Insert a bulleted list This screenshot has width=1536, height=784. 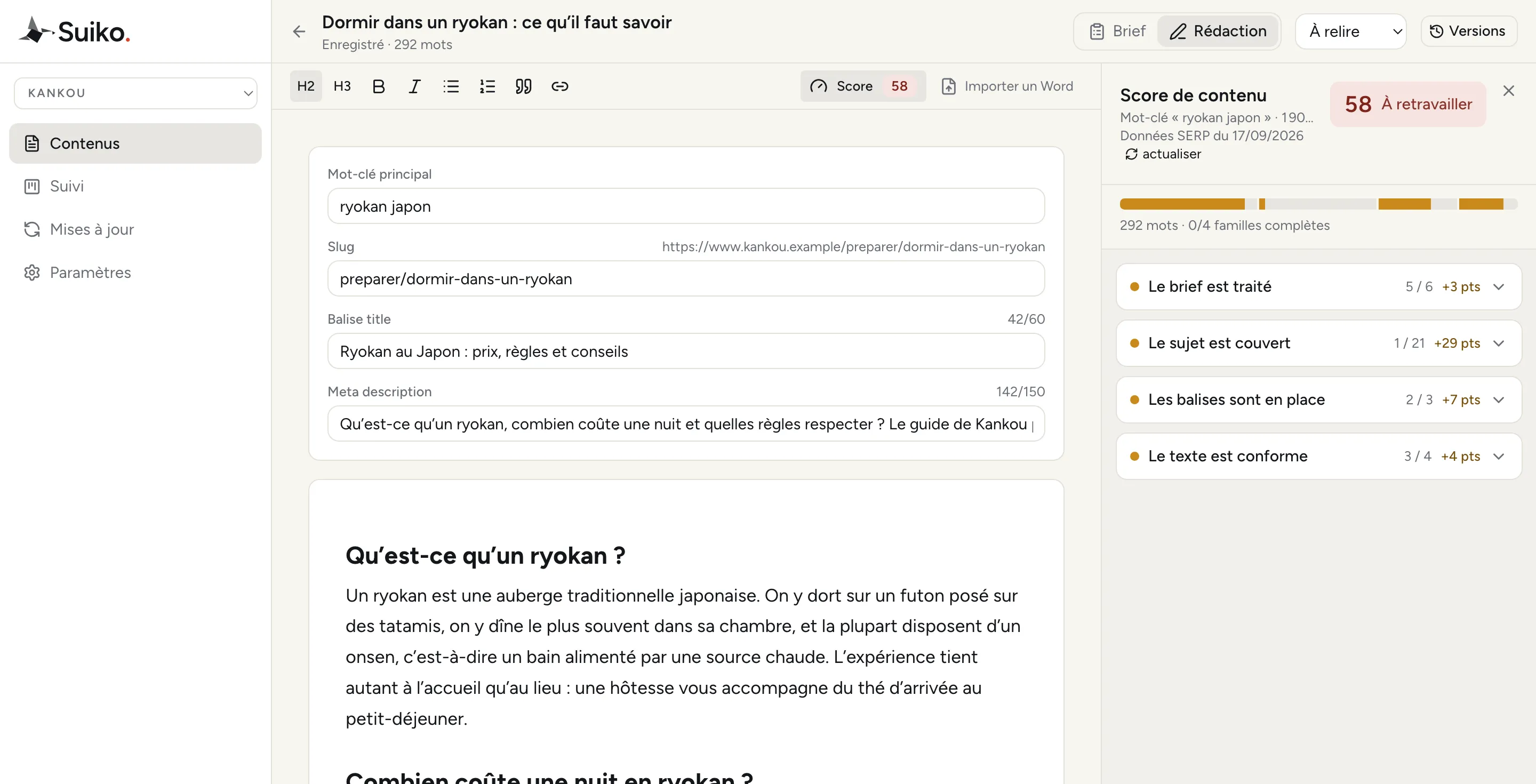pos(451,86)
